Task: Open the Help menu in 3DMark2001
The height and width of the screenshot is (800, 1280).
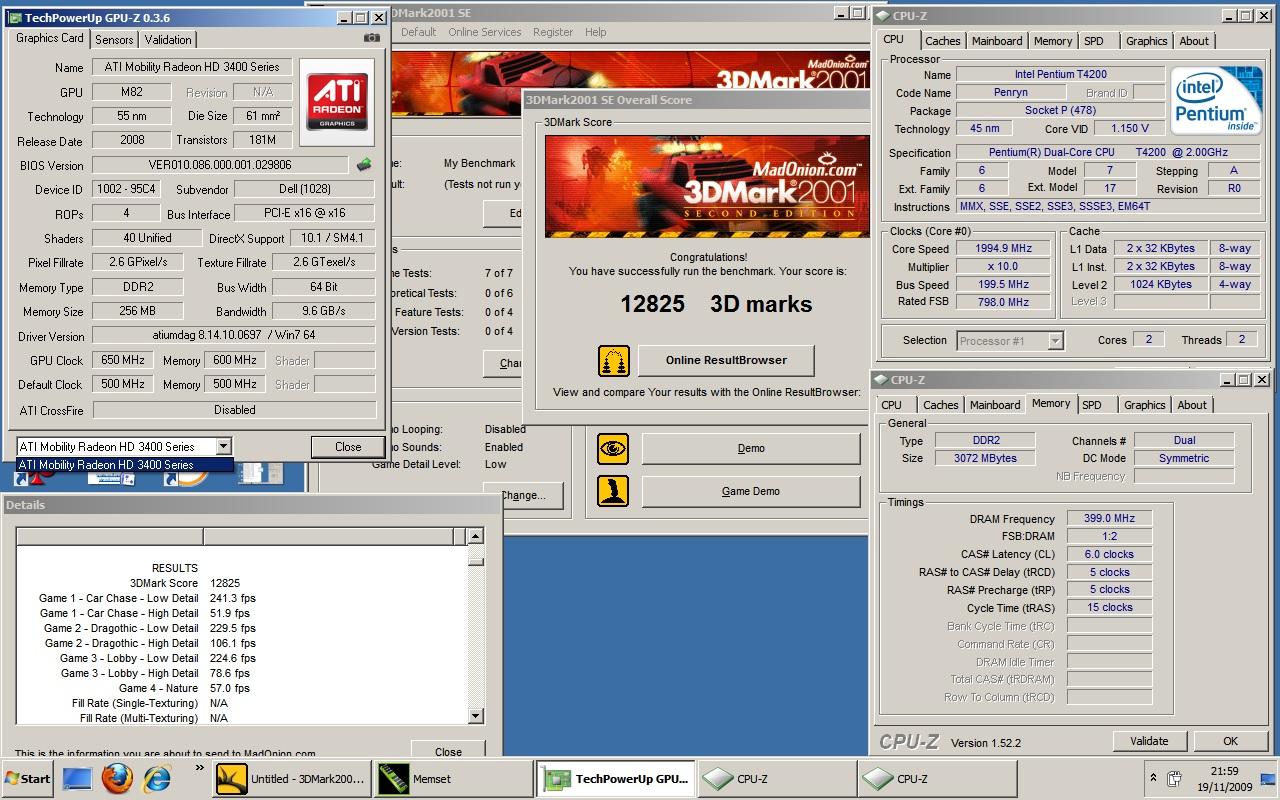Action: click(596, 32)
